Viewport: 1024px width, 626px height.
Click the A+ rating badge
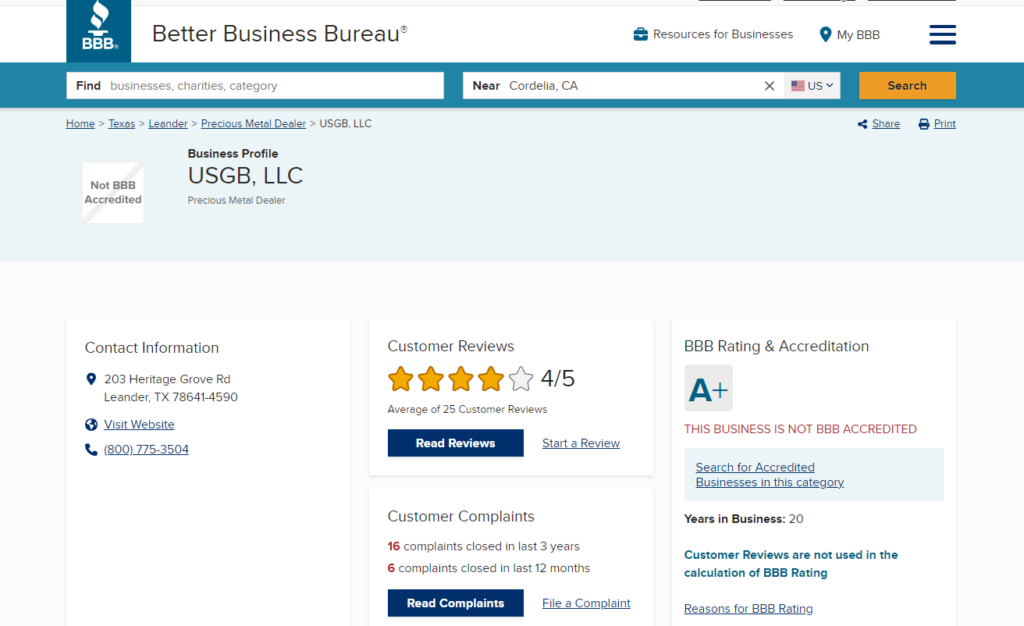point(708,389)
